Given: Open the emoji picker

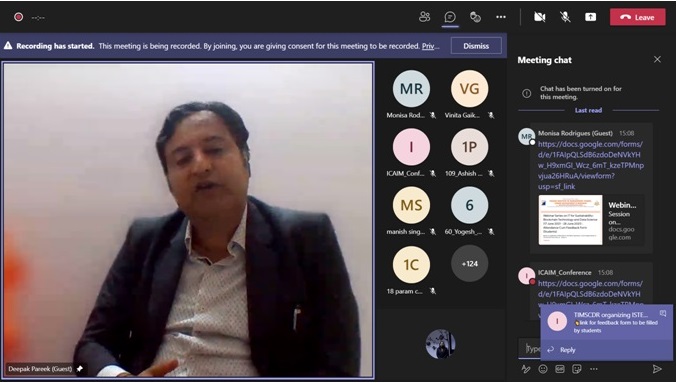Looking at the screenshot, I should 543,369.
